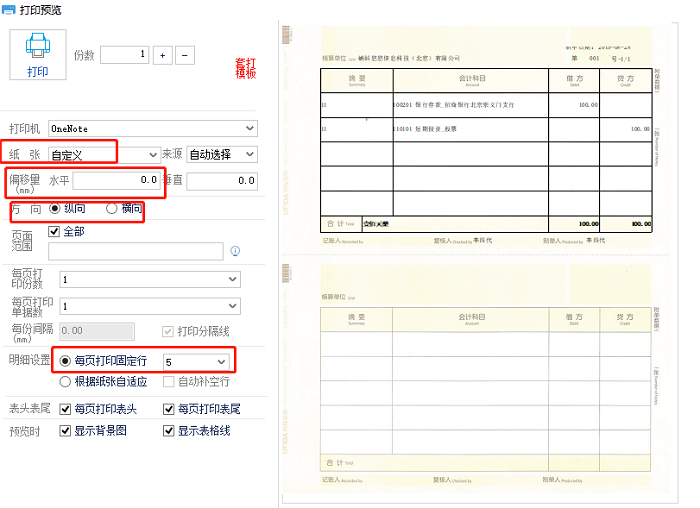Click the 份数 copies input field

point(124,54)
